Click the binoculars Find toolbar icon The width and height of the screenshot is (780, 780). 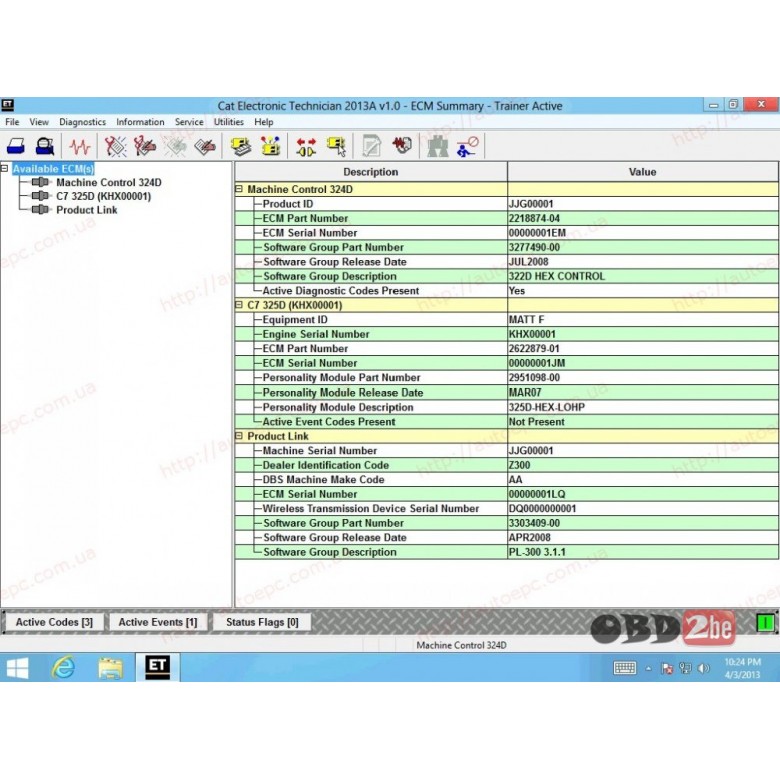(x=438, y=146)
